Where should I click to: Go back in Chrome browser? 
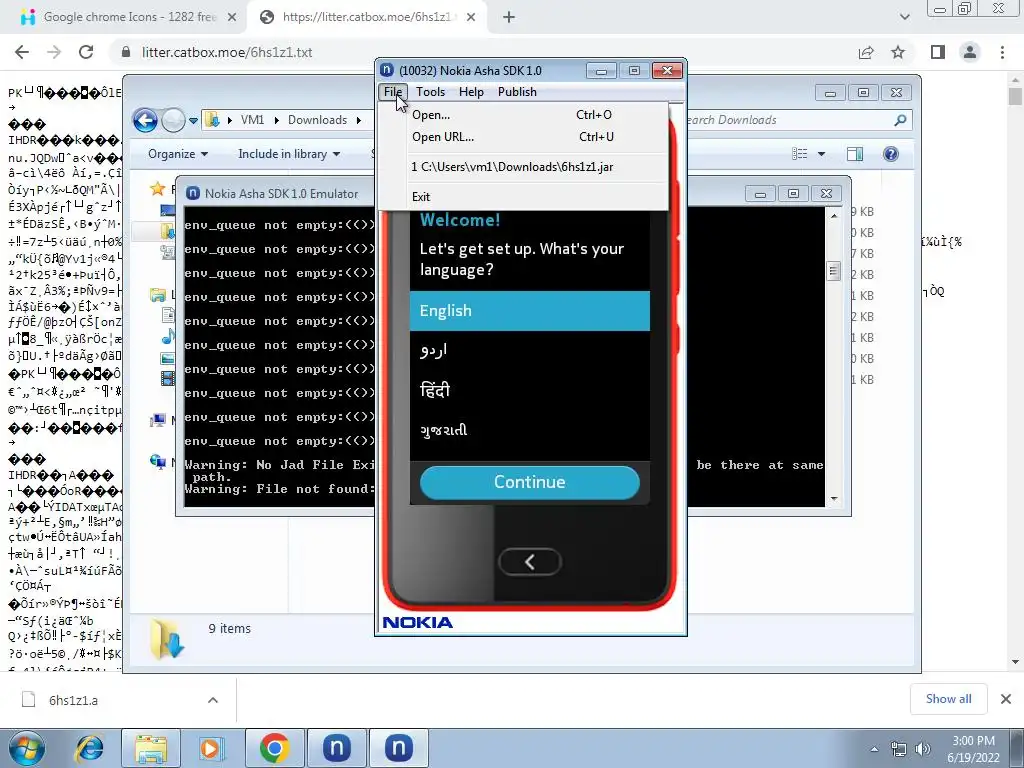pos(22,52)
